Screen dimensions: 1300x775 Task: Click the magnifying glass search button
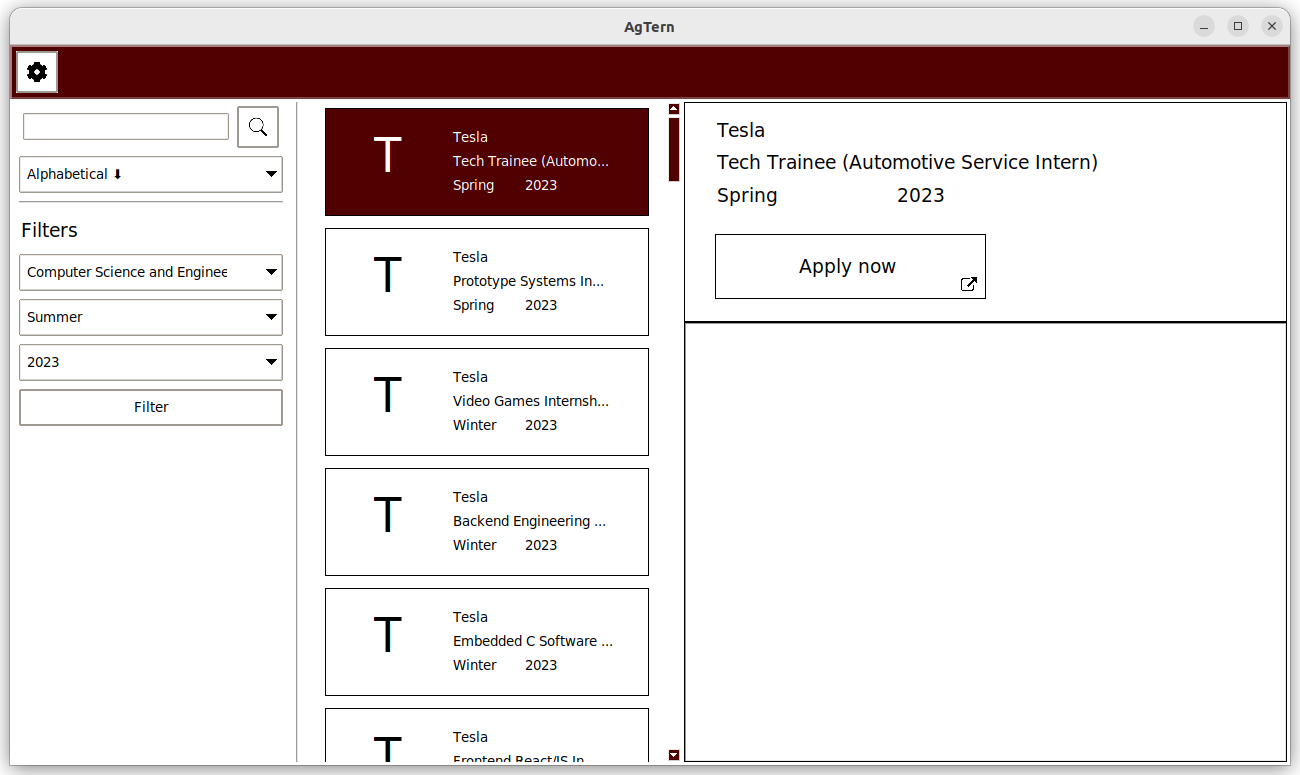point(258,127)
